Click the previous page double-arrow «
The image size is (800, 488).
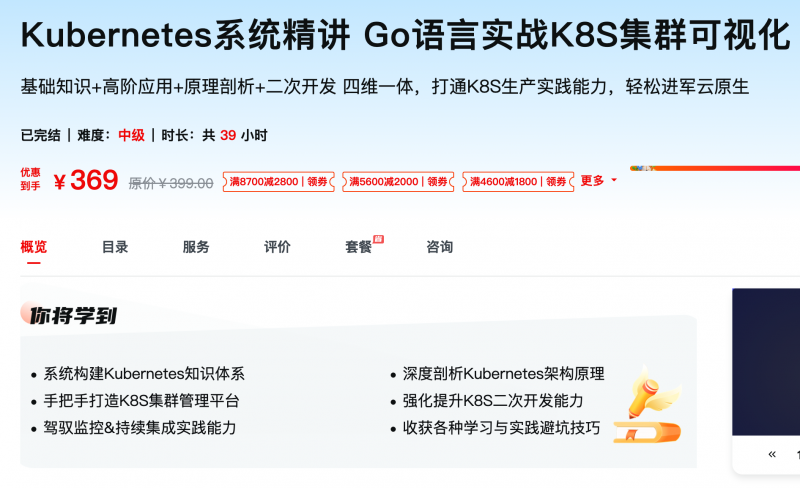pos(772,454)
